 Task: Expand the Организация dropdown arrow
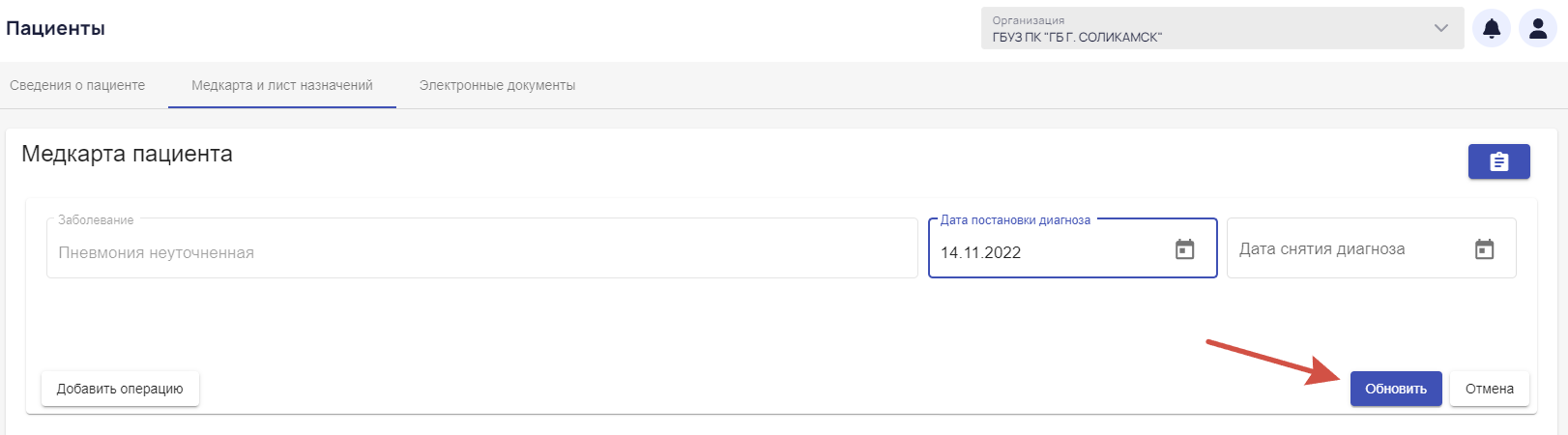[1441, 28]
